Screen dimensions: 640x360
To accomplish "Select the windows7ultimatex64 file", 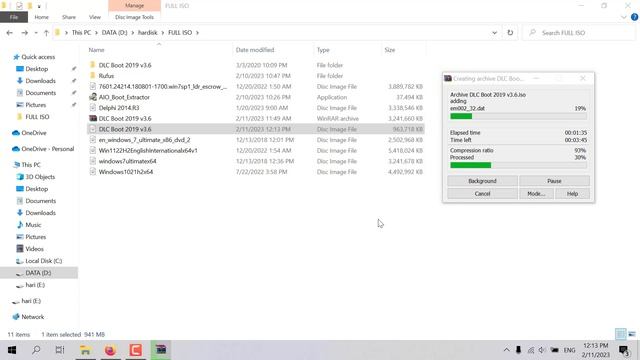I will click(127, 161).
